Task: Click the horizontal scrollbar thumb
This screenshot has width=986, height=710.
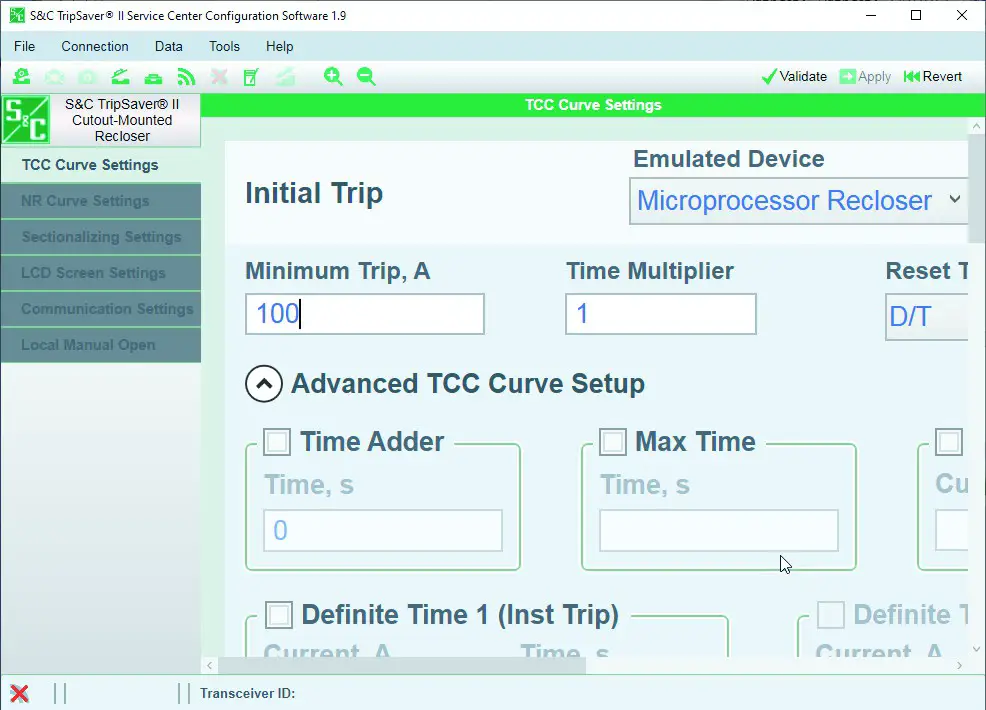Action: (402, 665)
